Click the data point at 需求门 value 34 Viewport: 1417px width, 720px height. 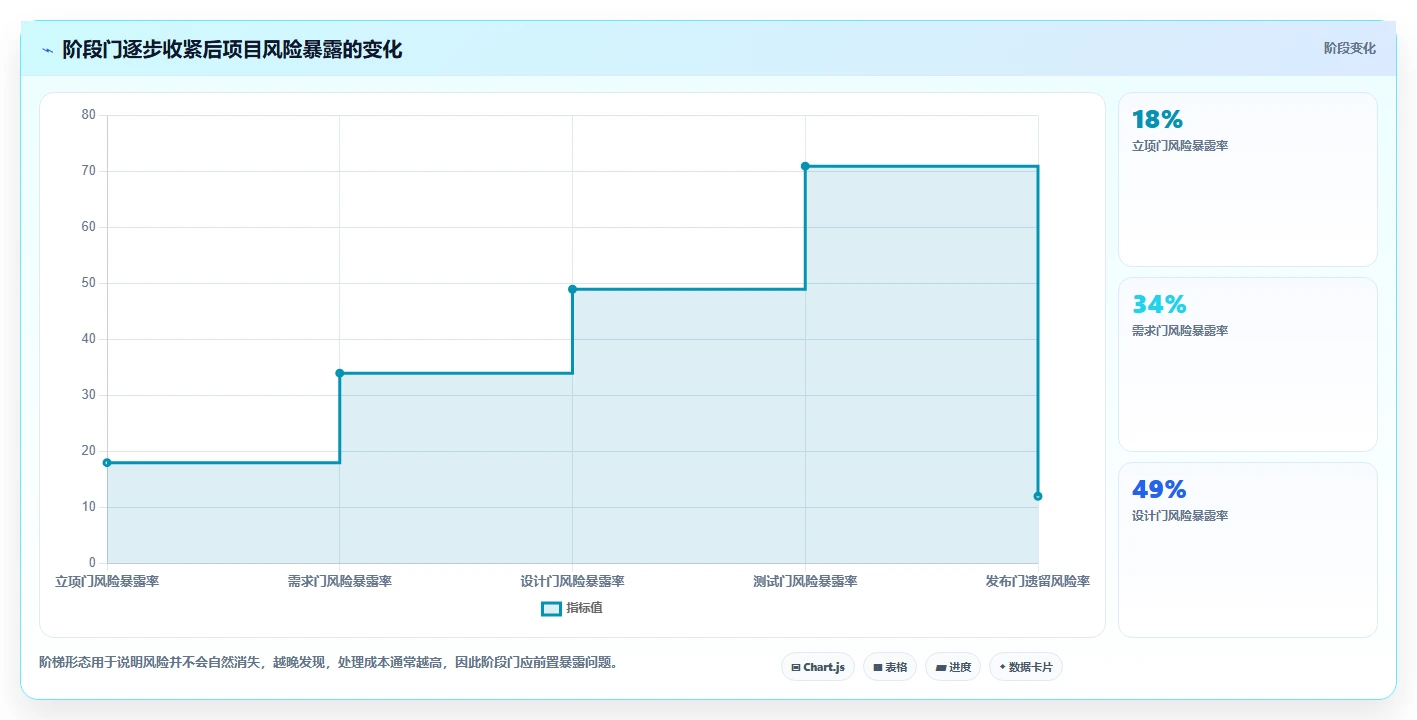click(x=340, y=373)
